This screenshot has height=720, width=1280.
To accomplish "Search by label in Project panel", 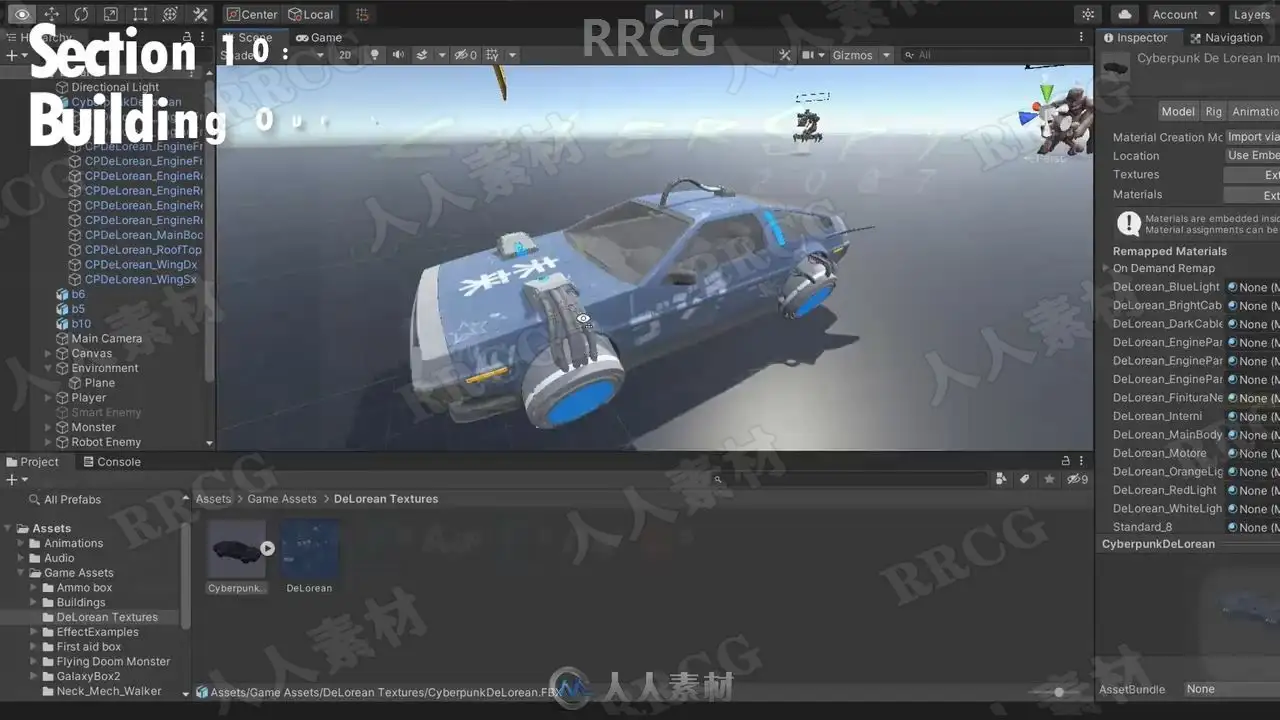I will pos(1025,479).
